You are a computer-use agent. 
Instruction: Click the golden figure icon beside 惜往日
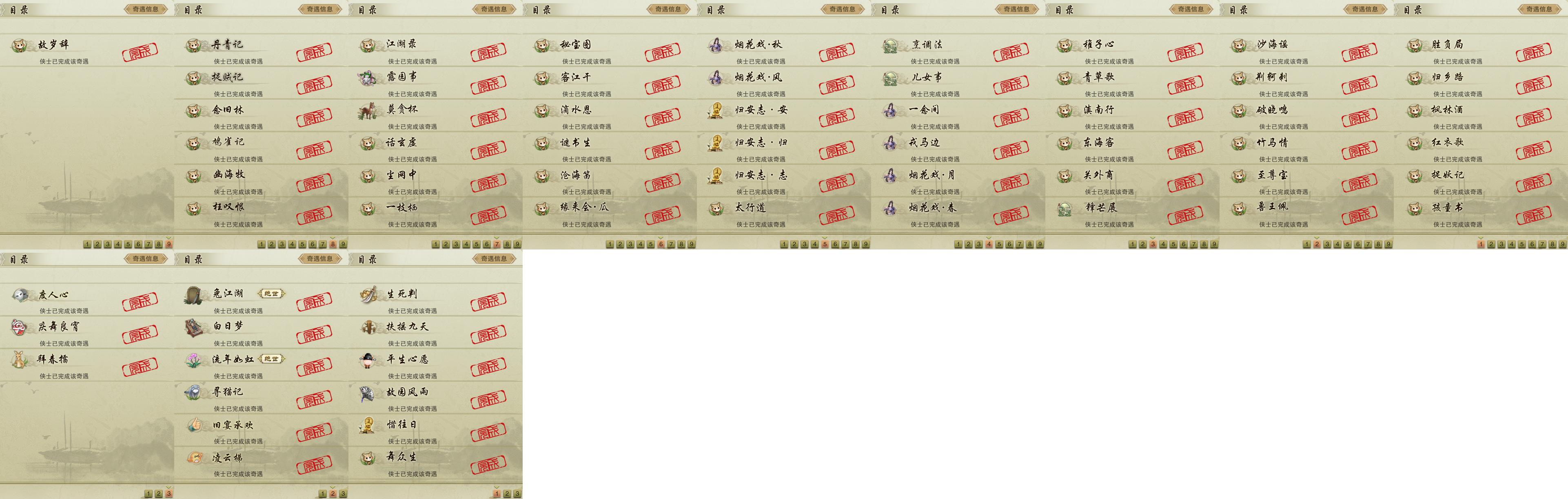(368, 425)
